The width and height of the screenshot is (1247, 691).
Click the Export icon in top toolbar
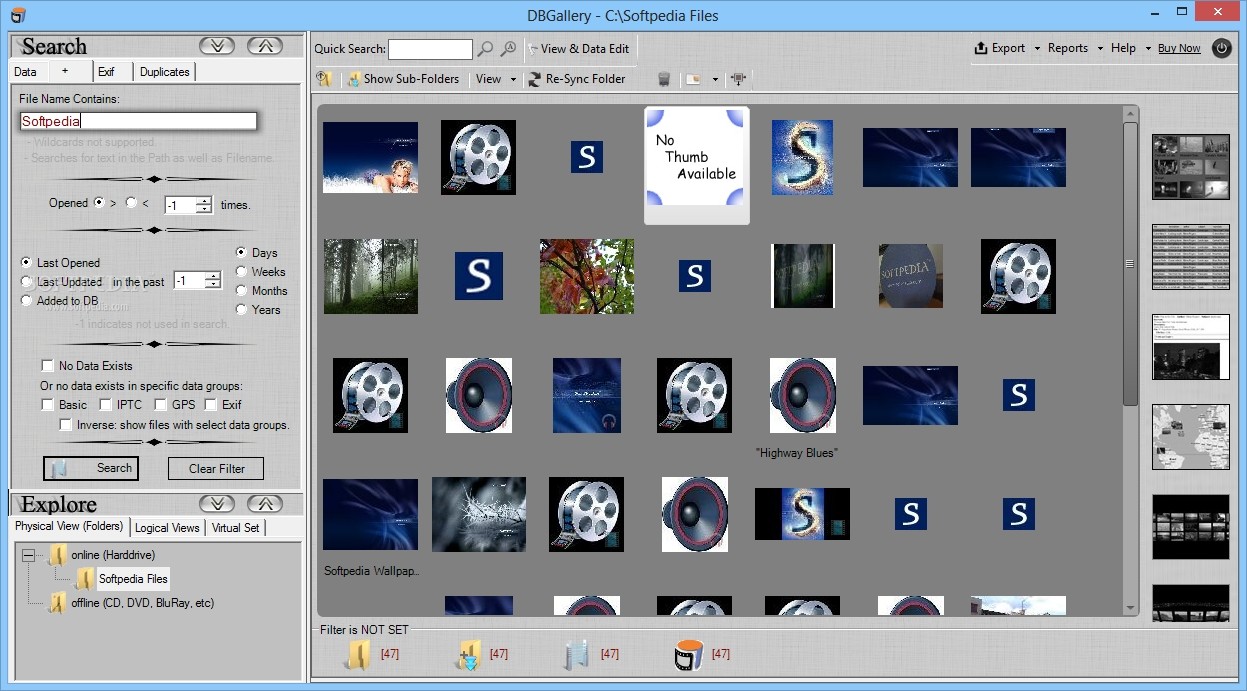click(981, 48)
